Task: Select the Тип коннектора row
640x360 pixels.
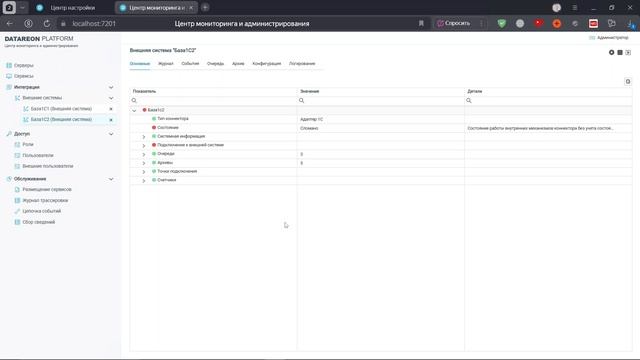Action: [x=381, y=119]
